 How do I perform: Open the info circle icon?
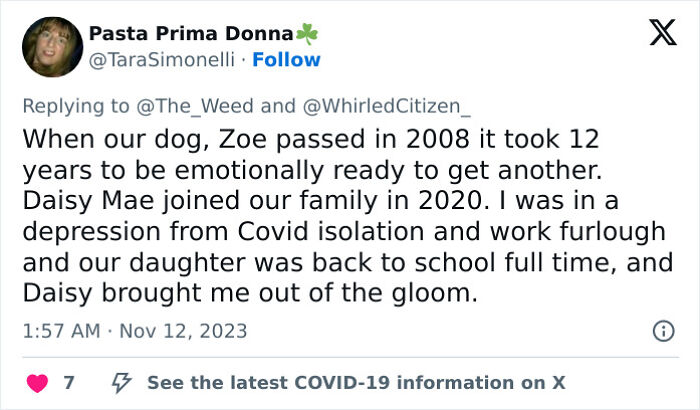(x=662, y=330)
